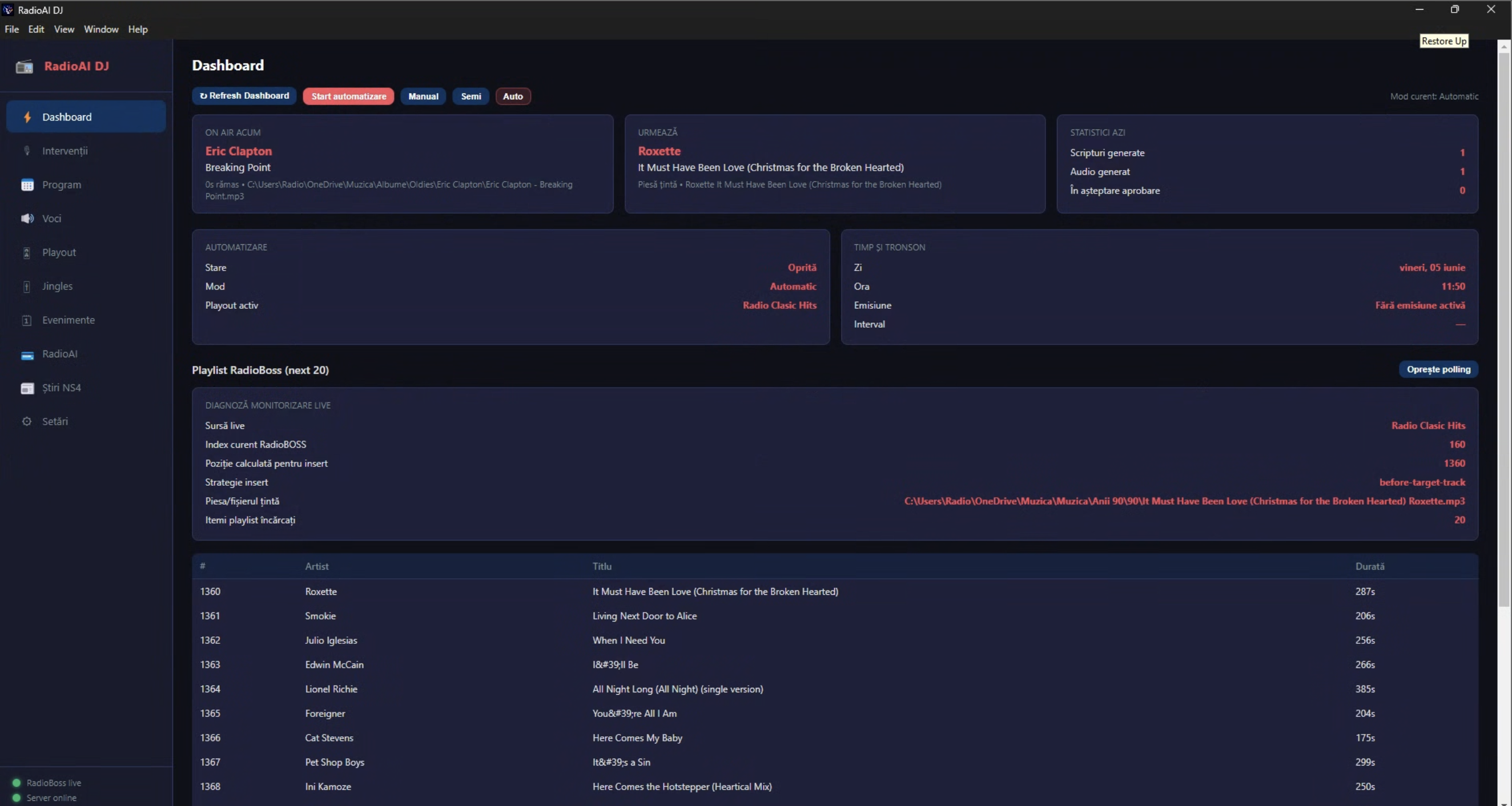Click the Scripturi generate statistic row
The width and height of the screenshot is (1512, 806).
1267,152
